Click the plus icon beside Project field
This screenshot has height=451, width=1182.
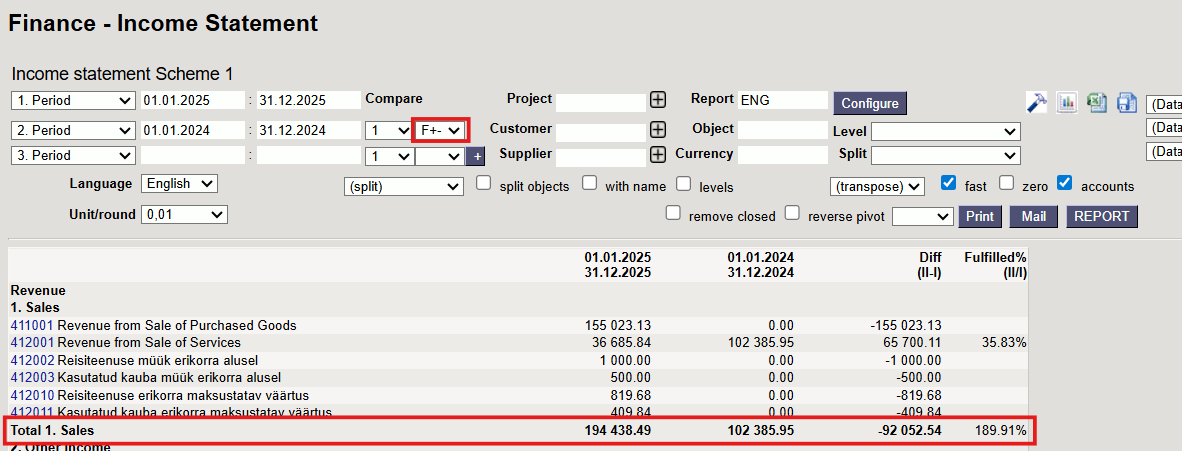(x=658, y=100)
